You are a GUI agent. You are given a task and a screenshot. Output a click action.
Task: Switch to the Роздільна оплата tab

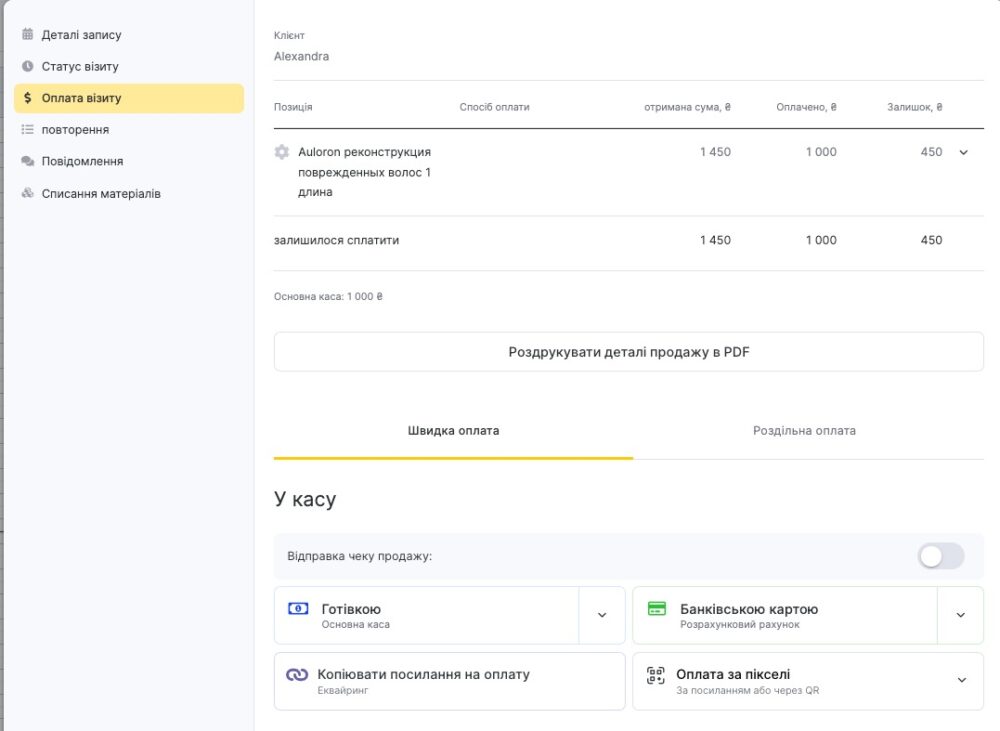point(804,431)
